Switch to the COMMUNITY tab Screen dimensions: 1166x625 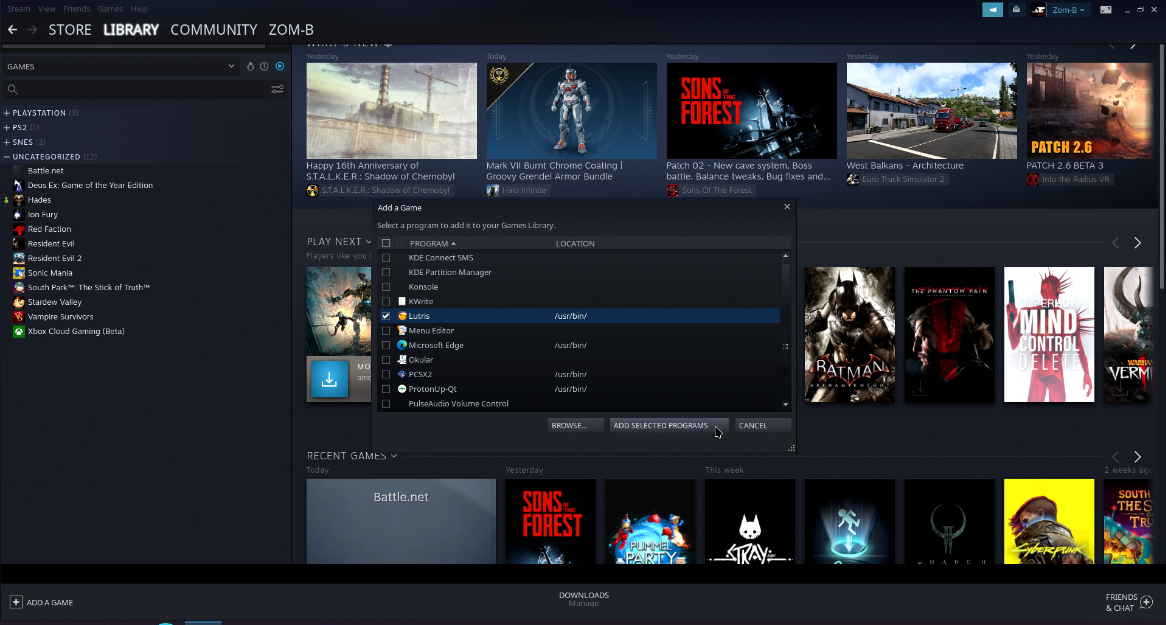click(x=213, y=30)
